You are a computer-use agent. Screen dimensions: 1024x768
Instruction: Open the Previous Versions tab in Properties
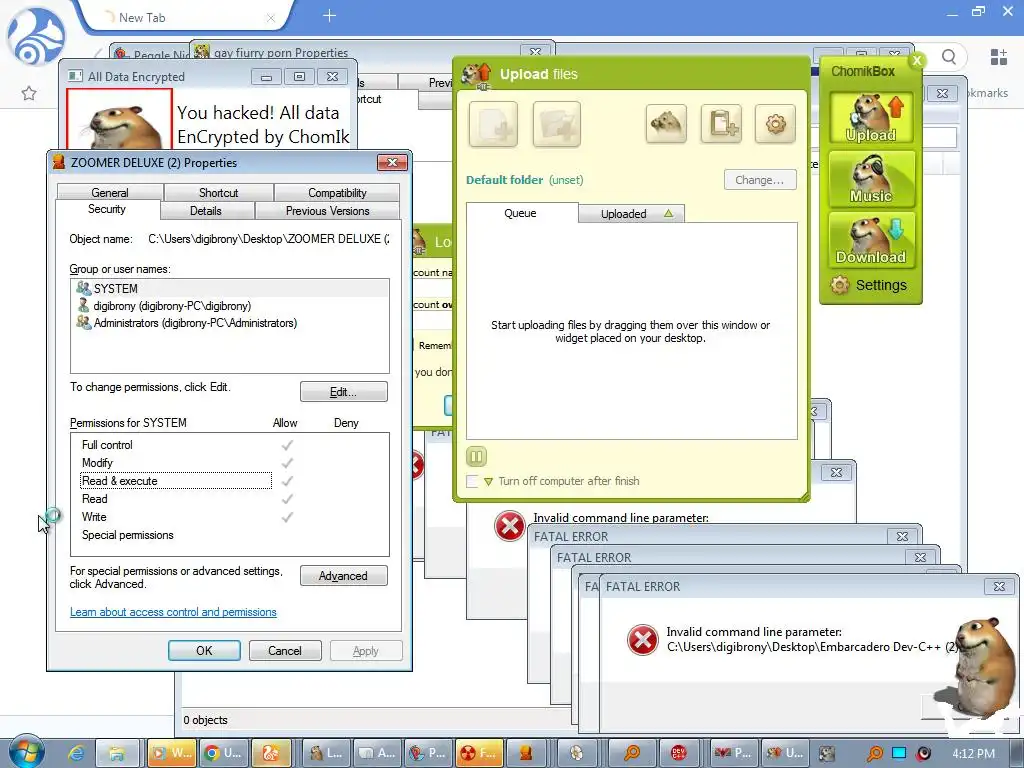tap(327, 211)
